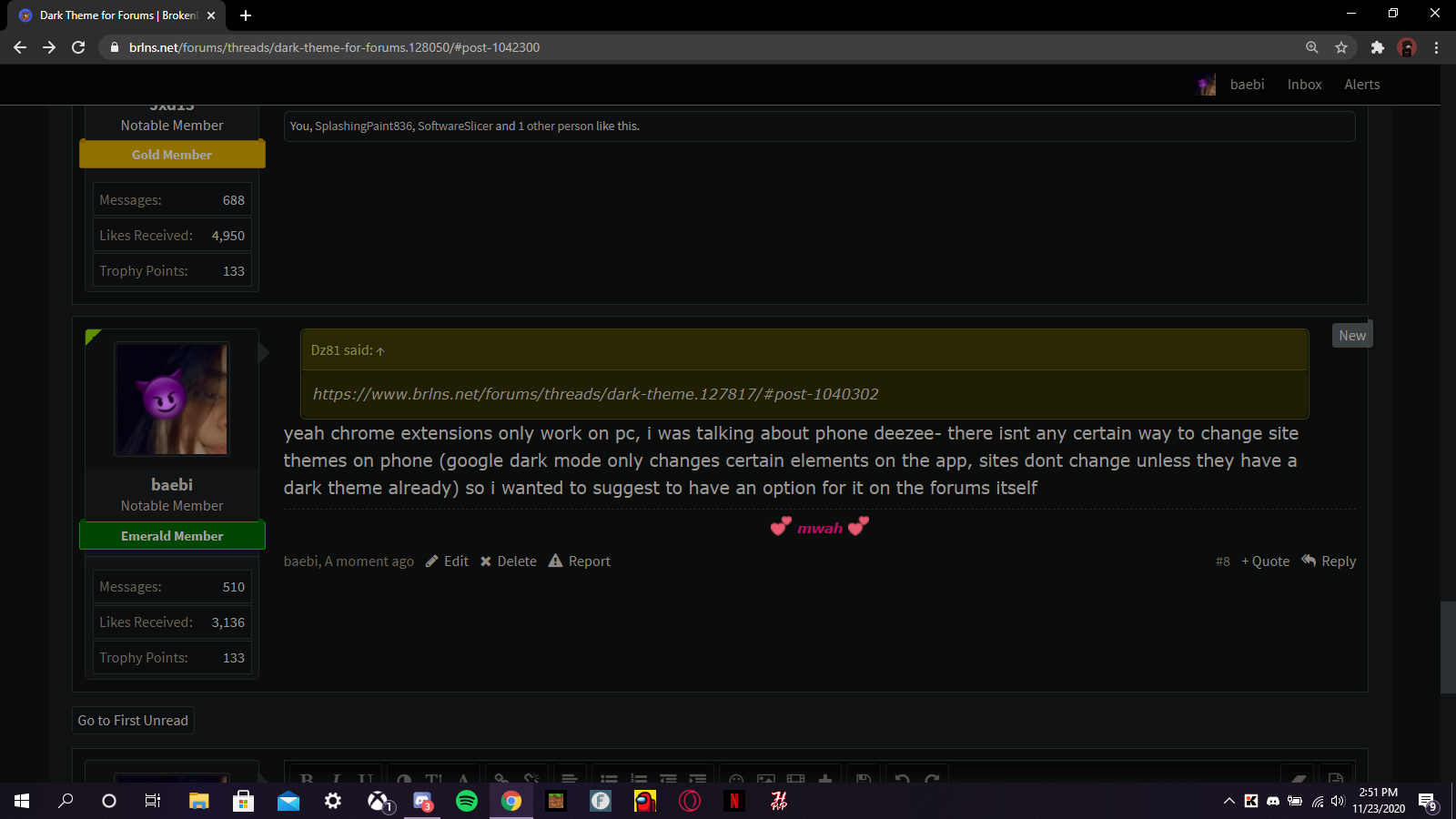Open the zoom indicator in the address bar

click(1312, 47)
